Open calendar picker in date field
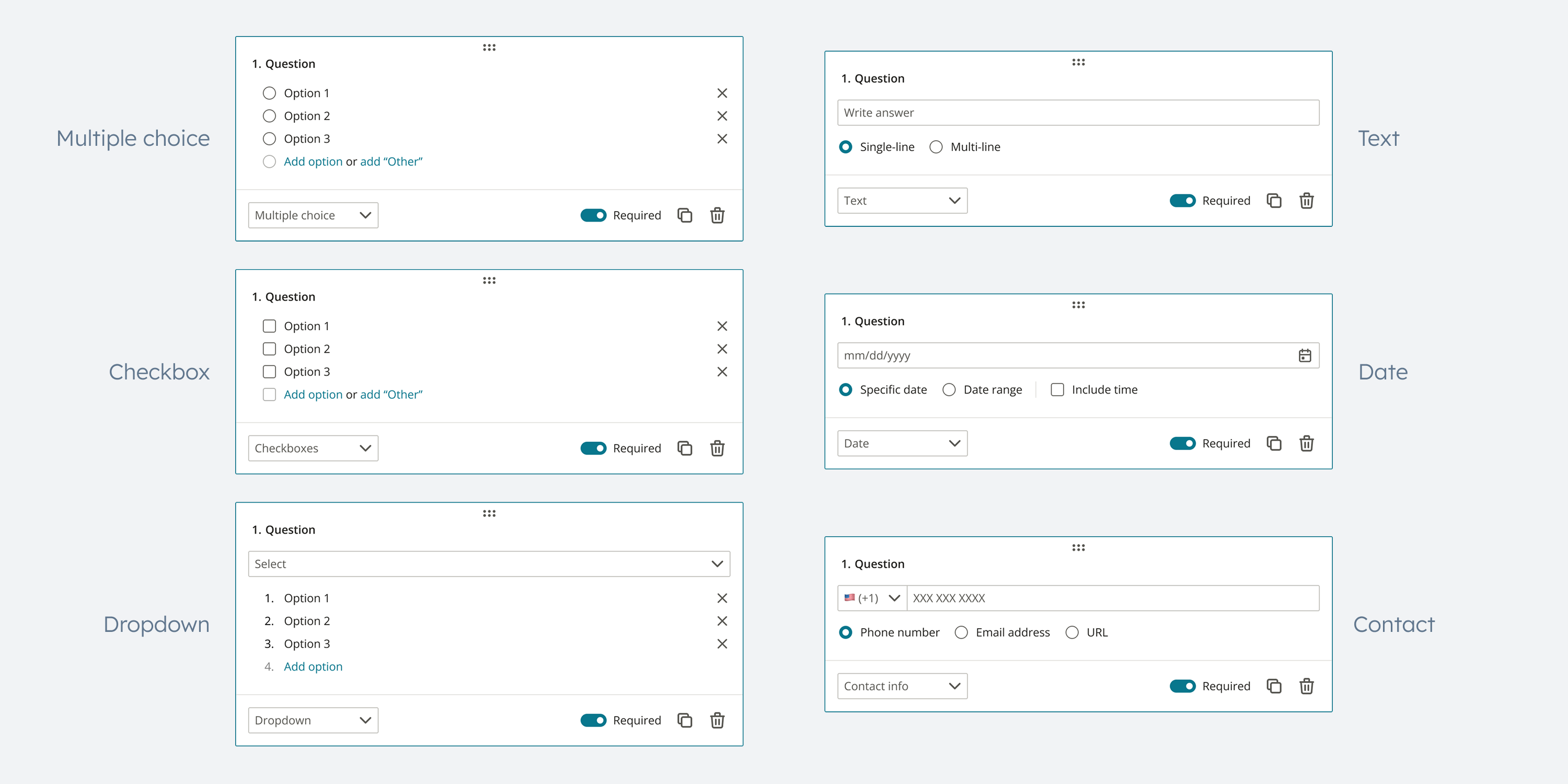Screen dimensions: 1568x784 [x=1305, y=355]
